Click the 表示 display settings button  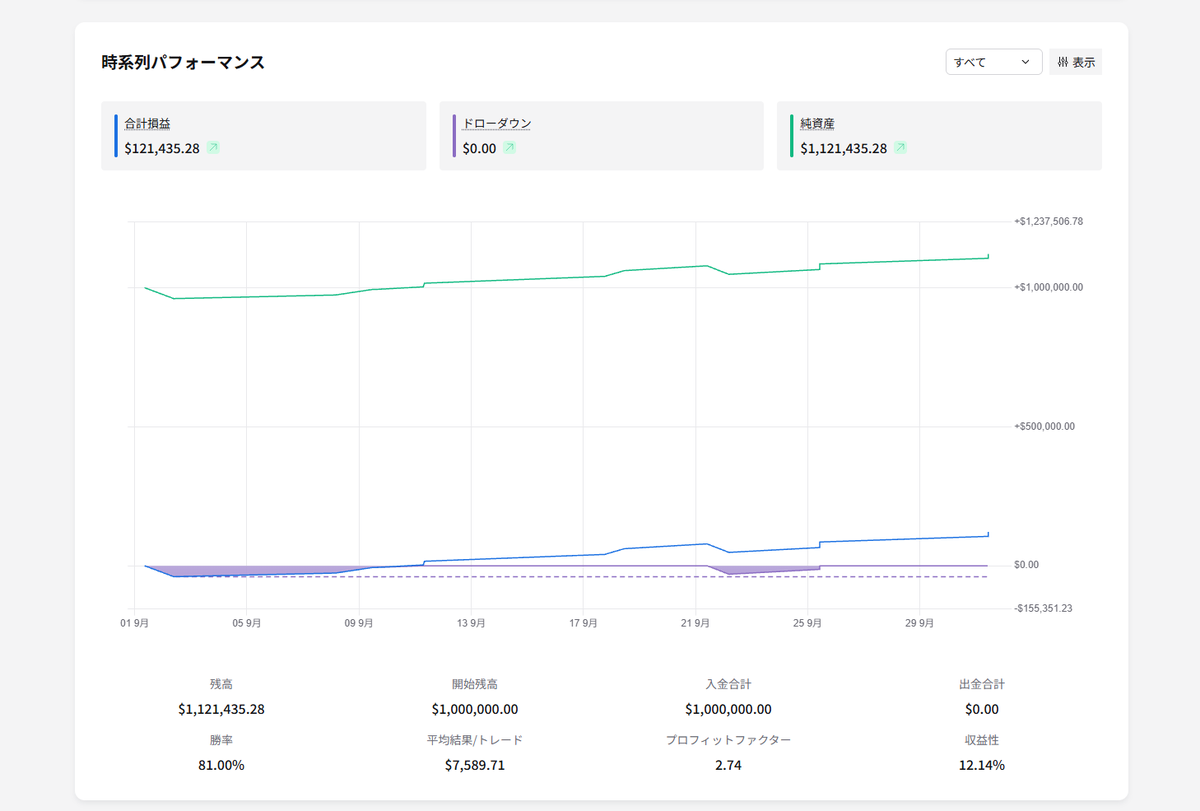click(x=1076, y=62)
